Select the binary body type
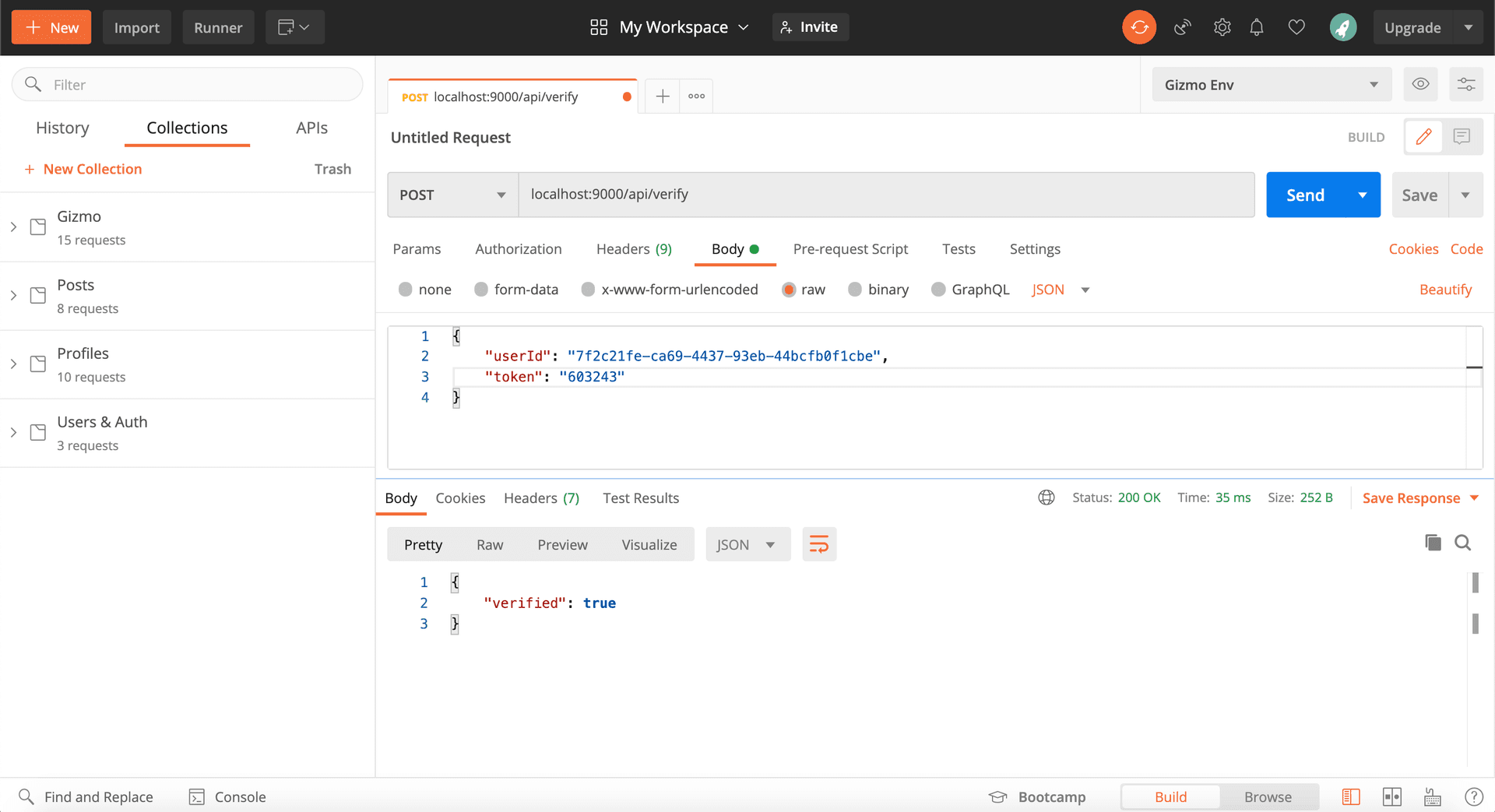This screenshot has width=1495, height=812. 855,290
